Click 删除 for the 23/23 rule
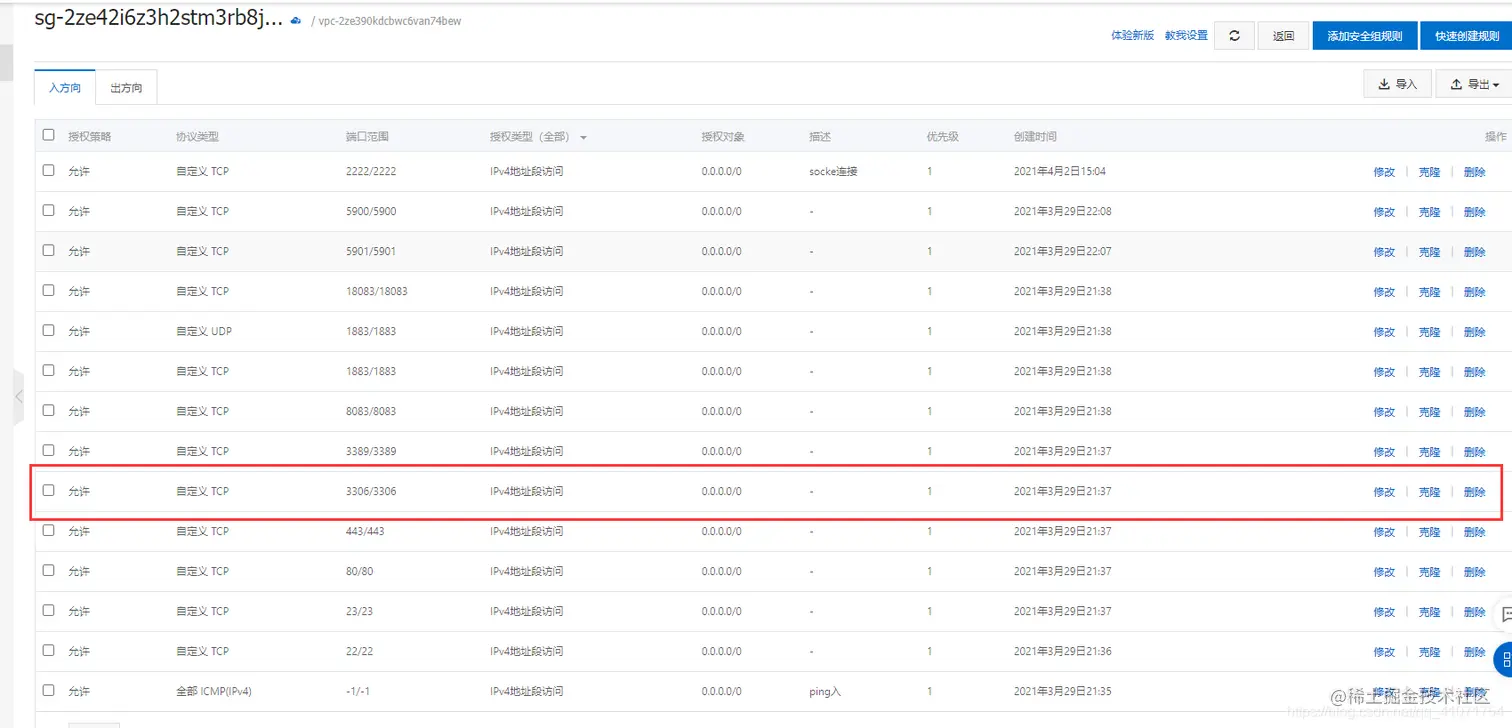Screen dimensions: 1512x728 [1474, 612]
